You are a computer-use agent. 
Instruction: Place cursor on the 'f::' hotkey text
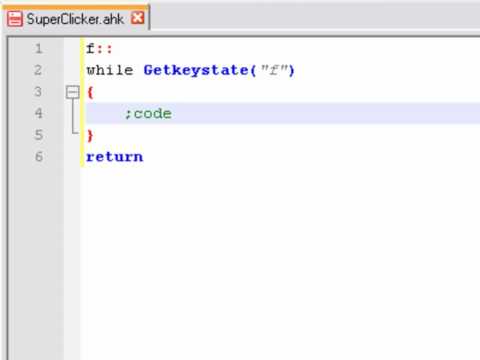99,49
